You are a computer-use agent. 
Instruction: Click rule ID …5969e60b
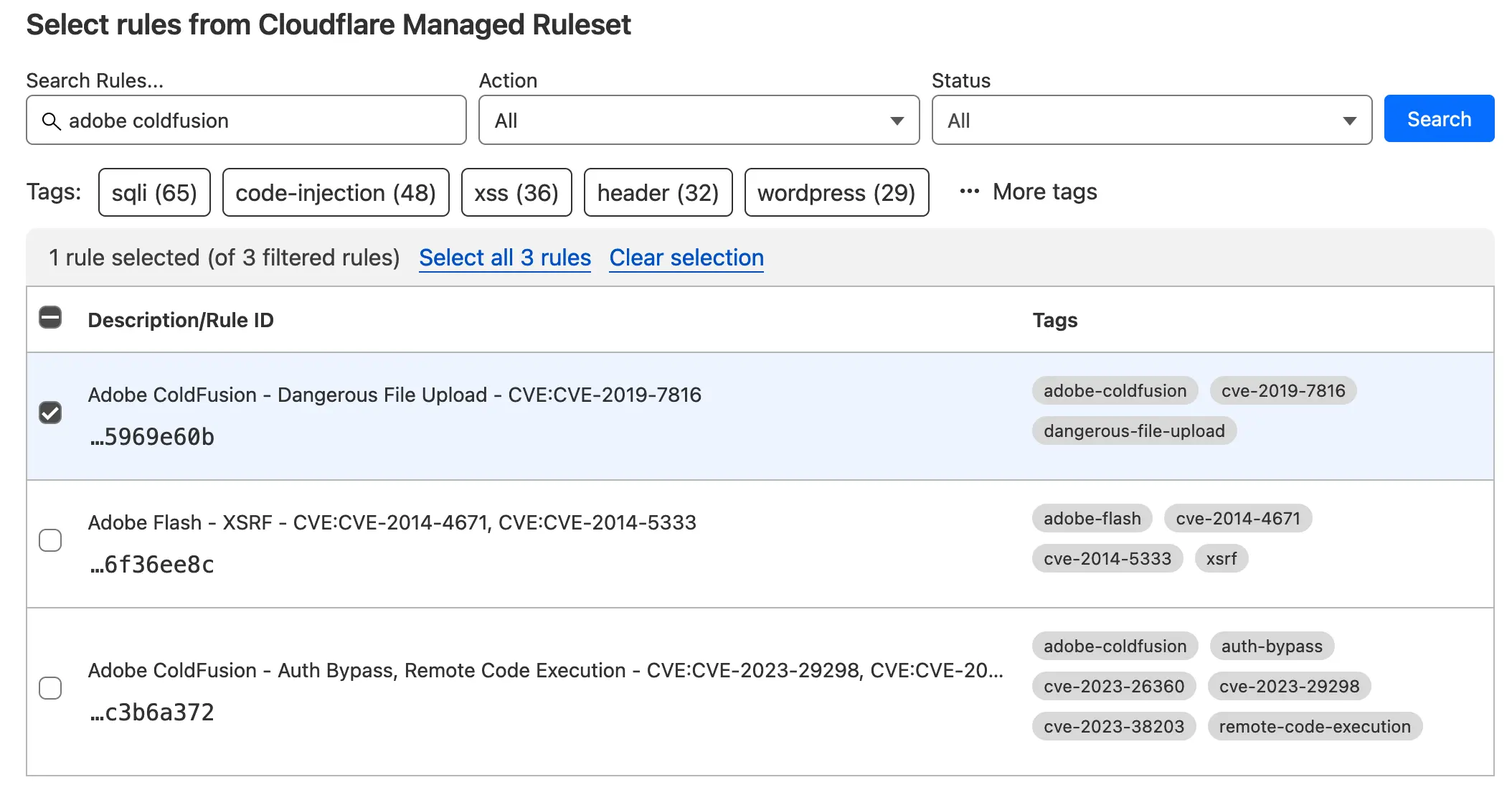[152, 437]
